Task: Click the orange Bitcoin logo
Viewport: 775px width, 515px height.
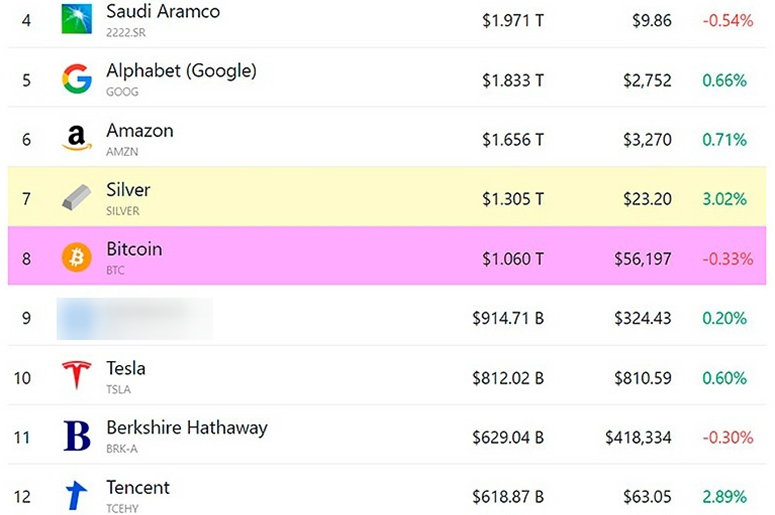Action: click(76, 257)
